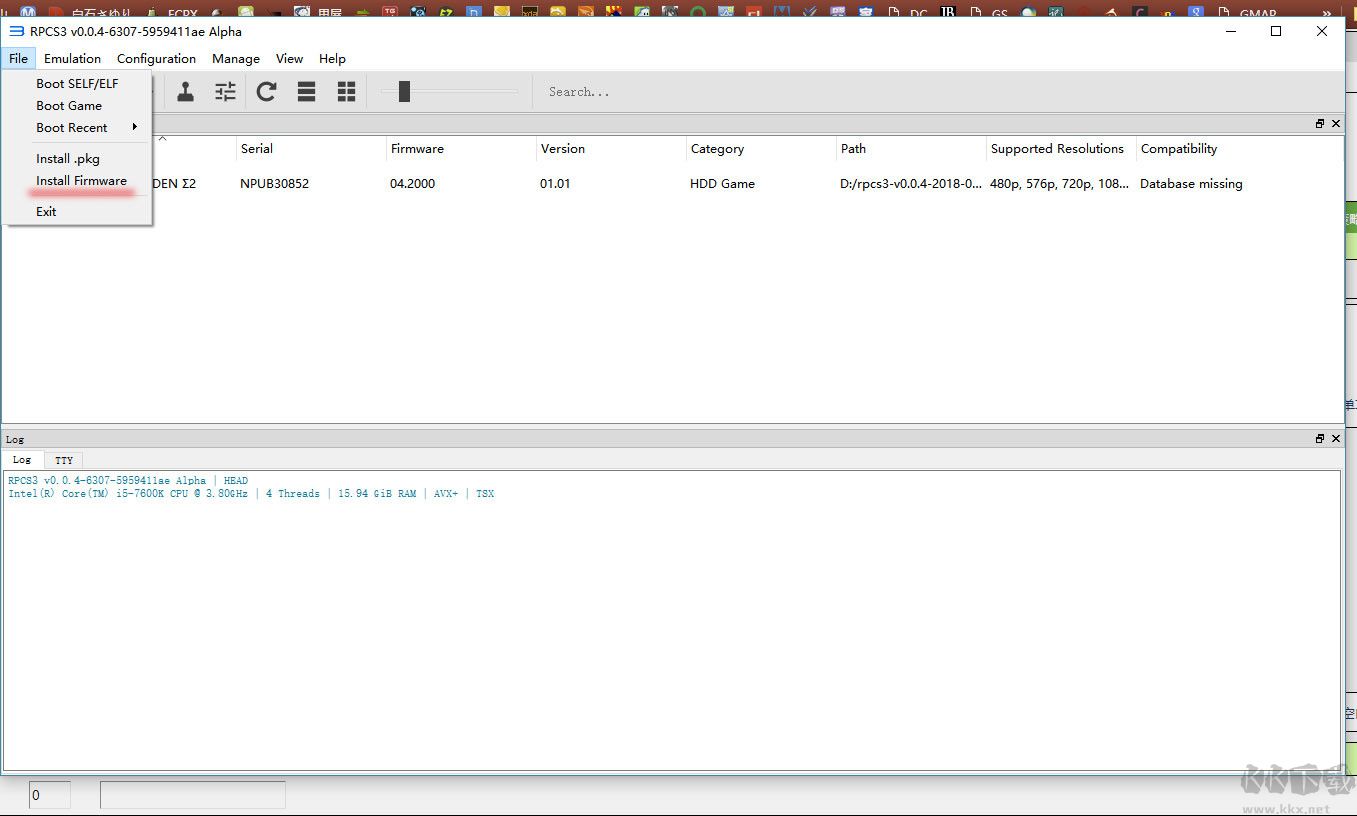Refresh the game list with circular arrow
1357x816 pixels.
tap(266, 92)
